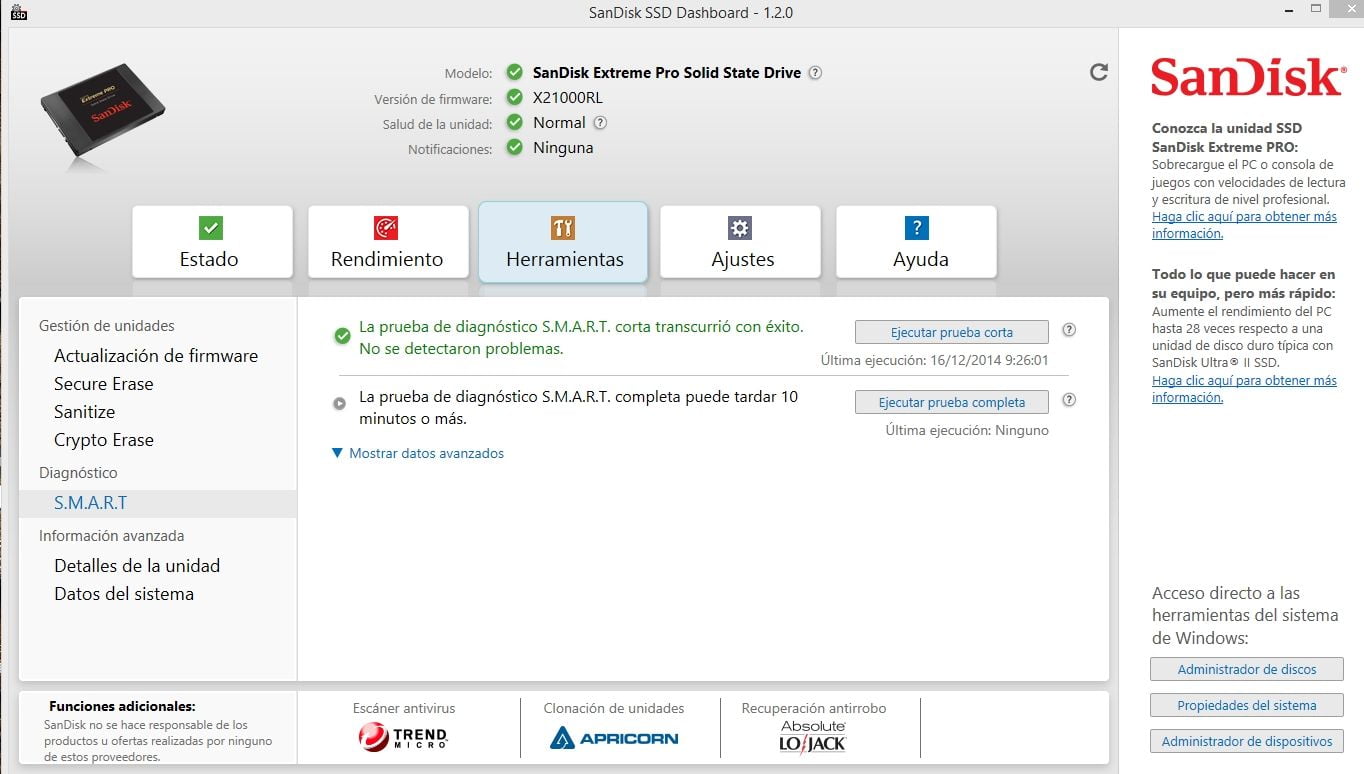Open Administrador de dispositivos
Viewport: 1364px width, 774px height.
click(1247, 741)
